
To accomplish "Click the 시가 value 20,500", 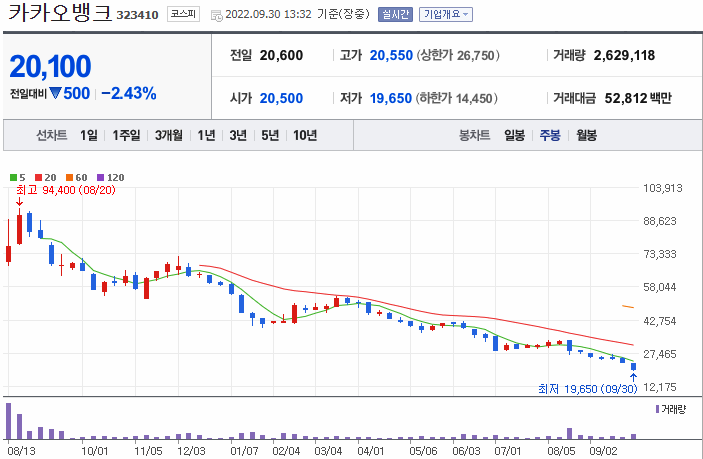I will pos(281,98).
